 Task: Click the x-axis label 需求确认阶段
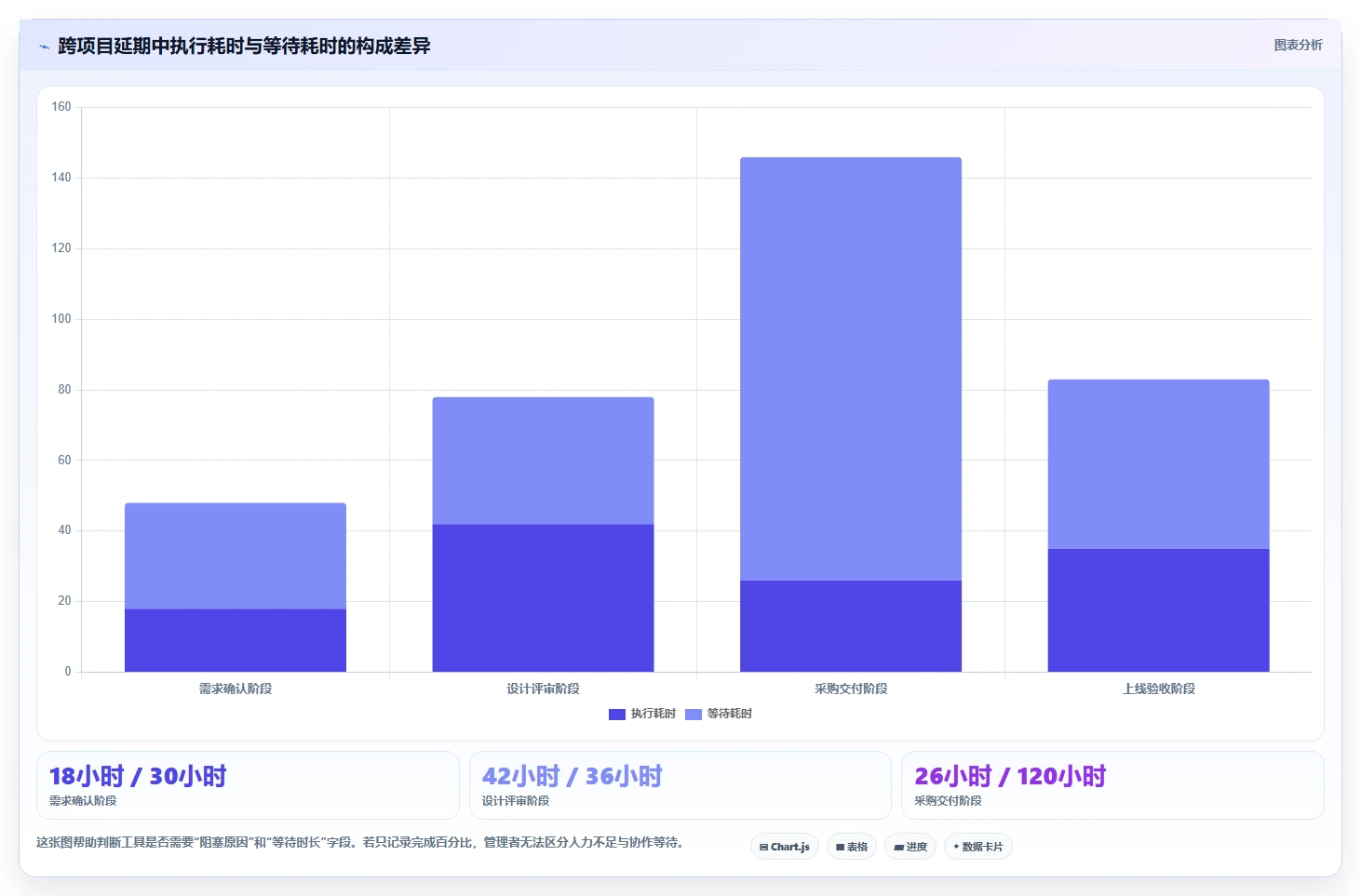(236, 689)
